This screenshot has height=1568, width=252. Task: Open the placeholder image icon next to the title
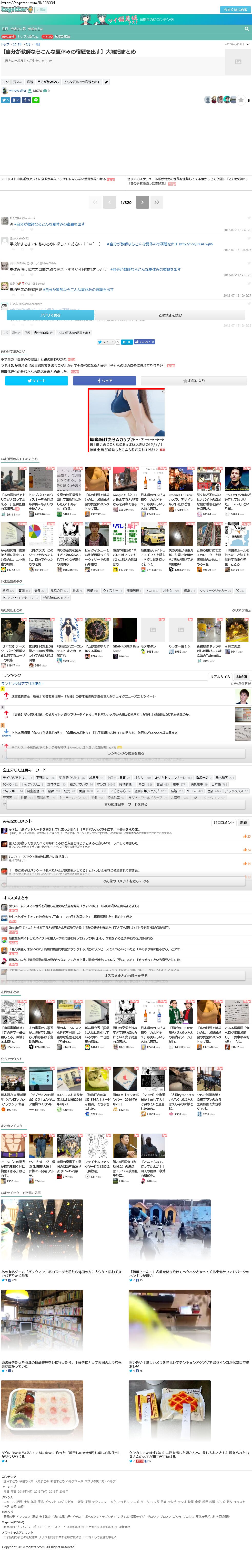[x=238, y=62]
